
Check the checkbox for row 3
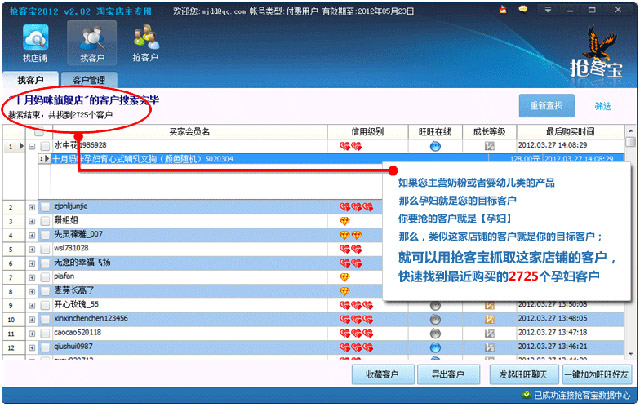[x=45, y=221]
